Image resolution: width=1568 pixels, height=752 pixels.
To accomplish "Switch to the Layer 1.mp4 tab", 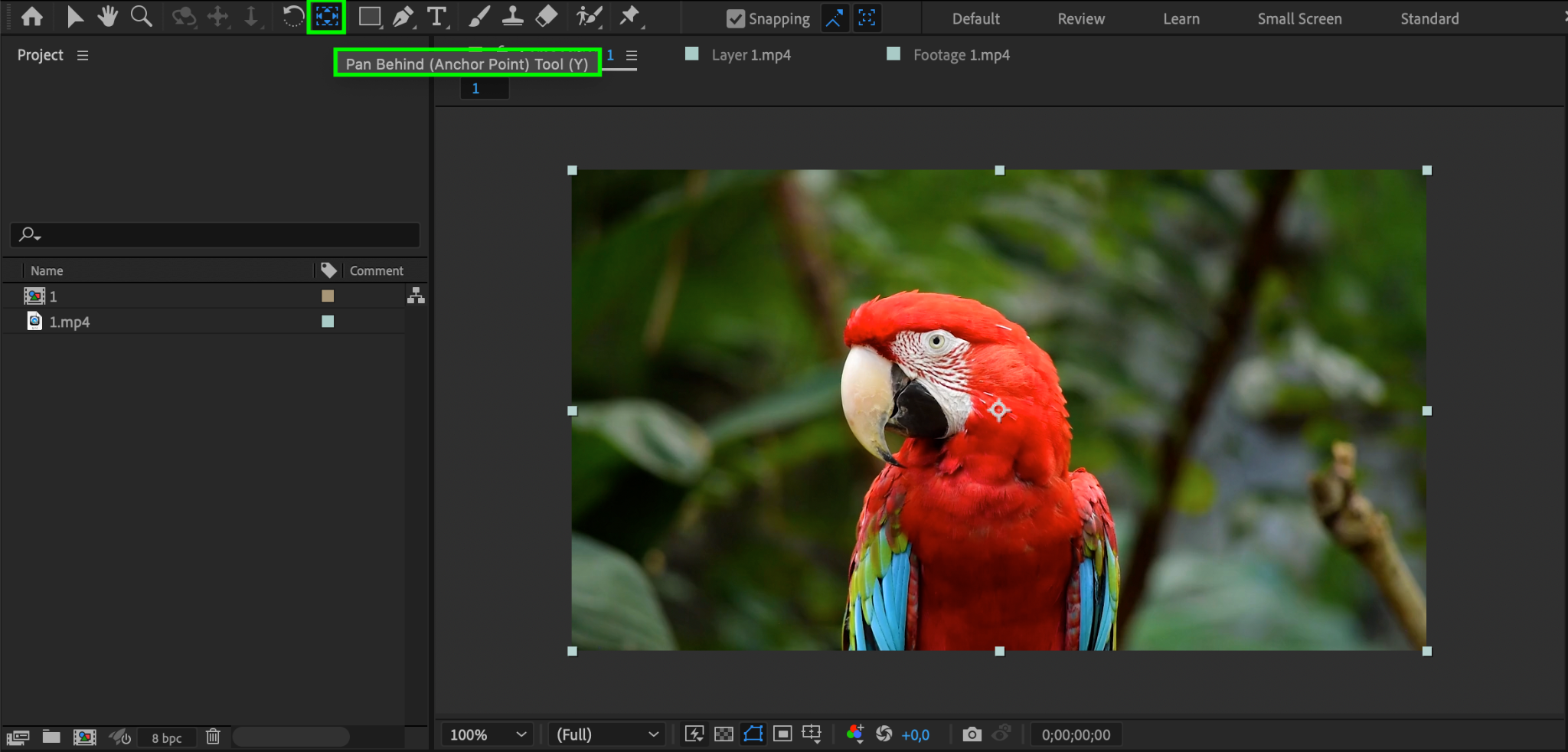I will point(750,55).
